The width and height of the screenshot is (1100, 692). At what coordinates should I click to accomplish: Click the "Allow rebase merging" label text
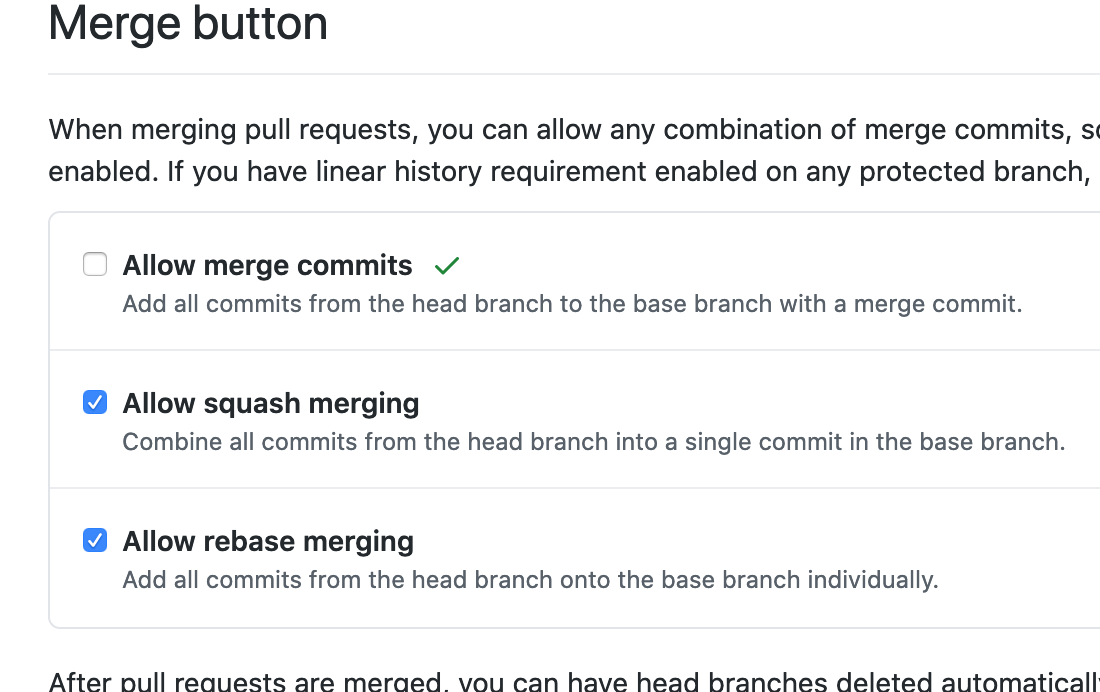268,542
